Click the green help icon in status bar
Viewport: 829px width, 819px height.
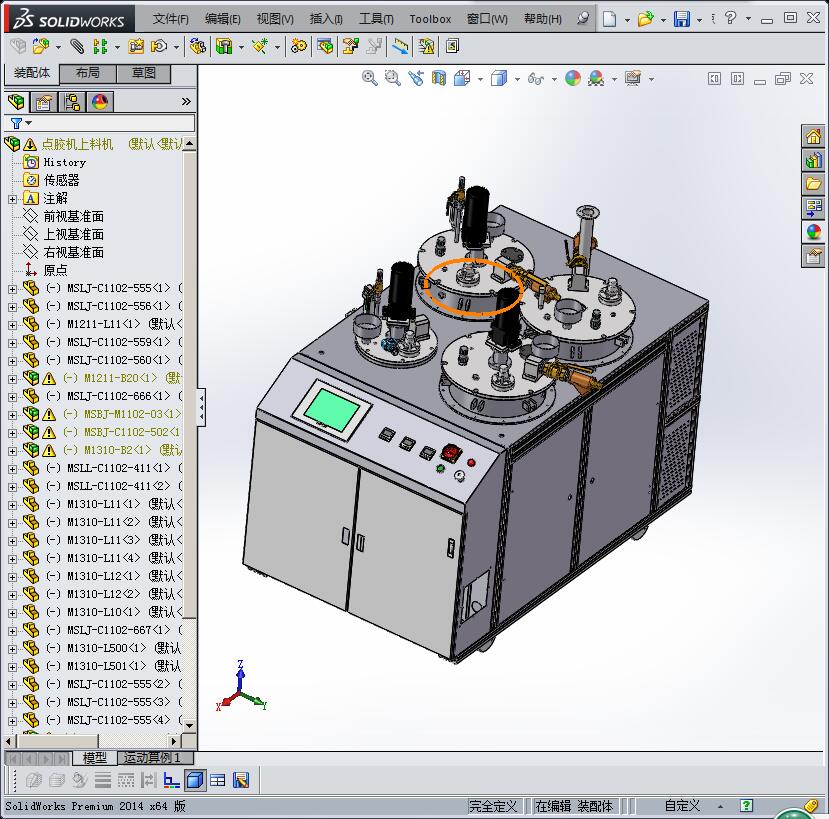[746, 806]
